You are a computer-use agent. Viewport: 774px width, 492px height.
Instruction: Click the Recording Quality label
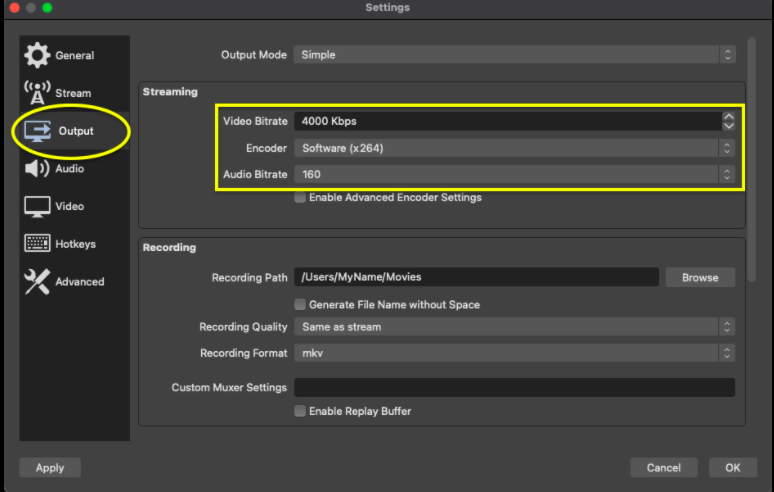tap(243, 327)
